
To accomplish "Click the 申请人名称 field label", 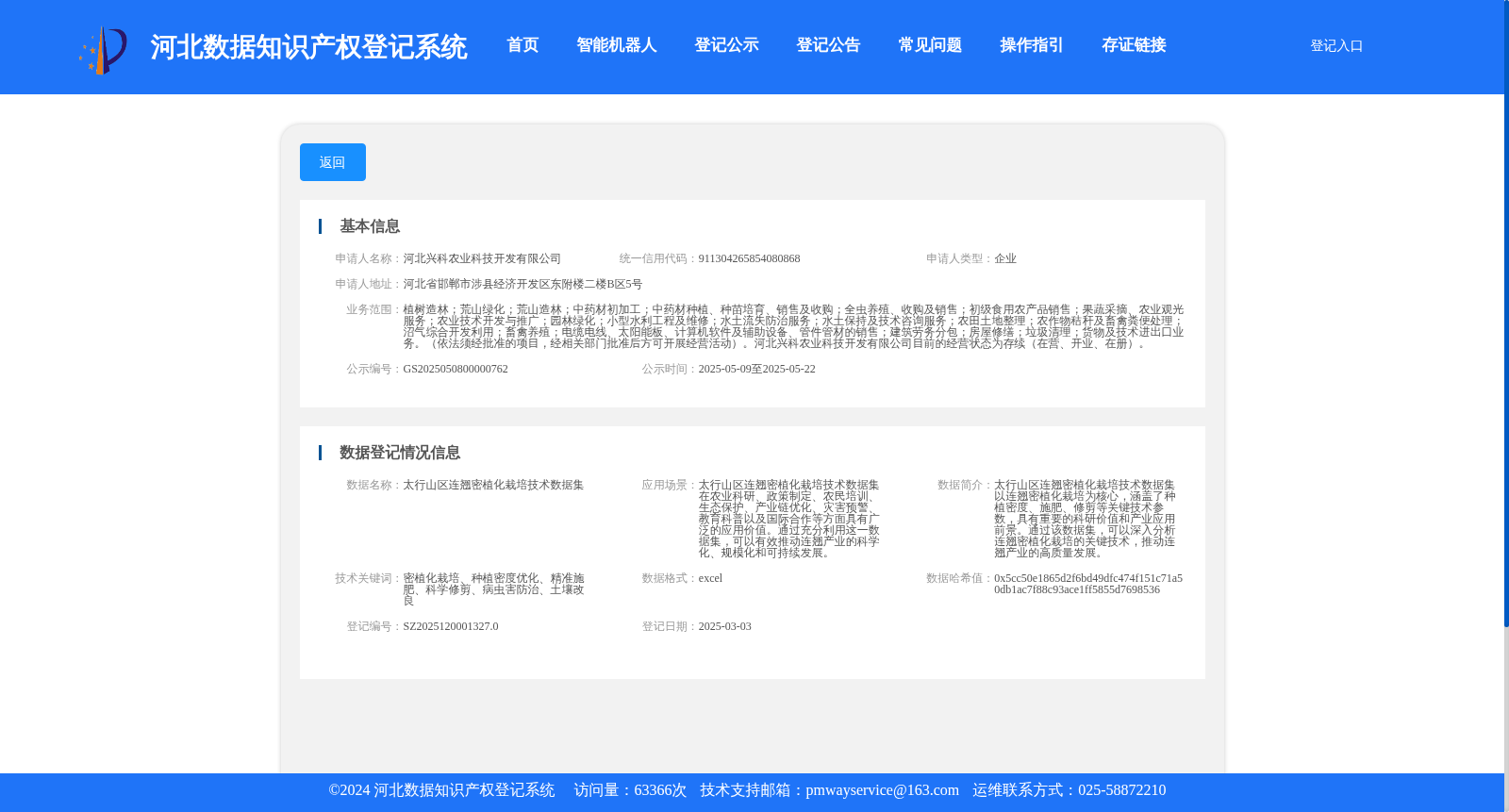I will tap(369, 258).
